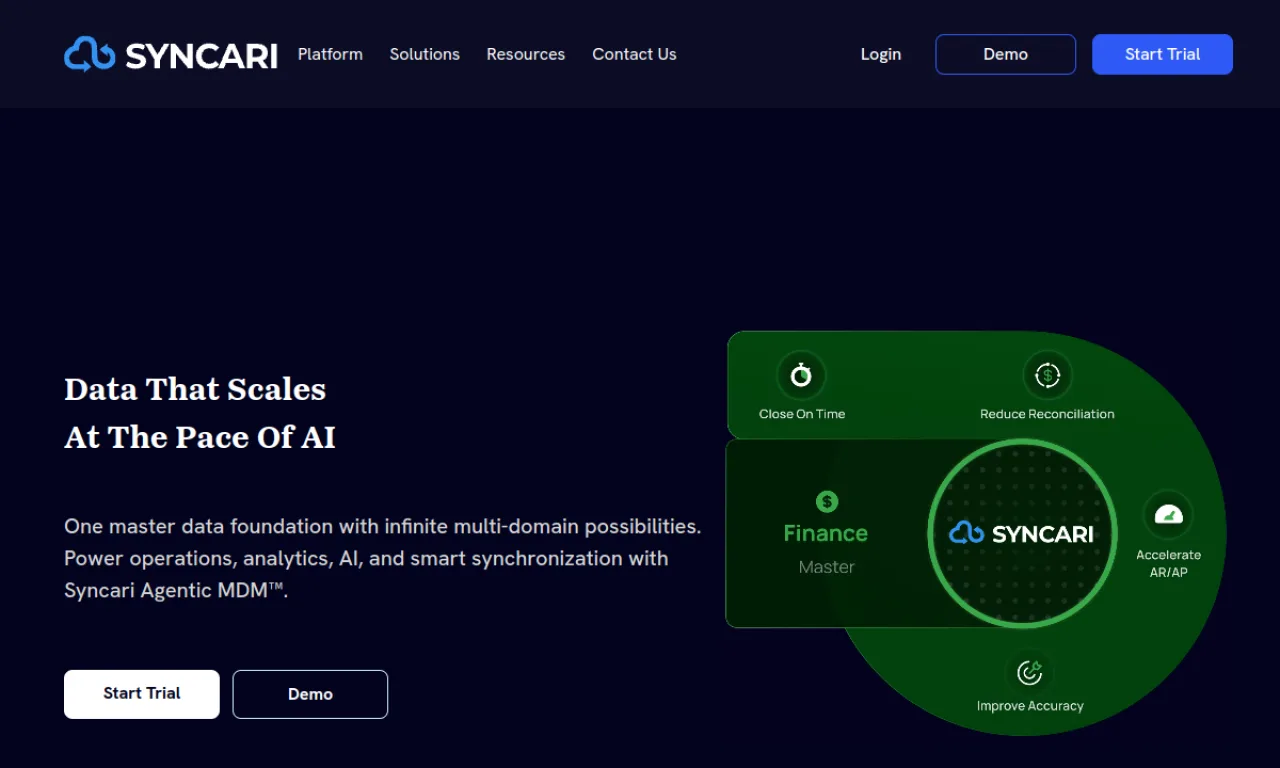Click the Reduce Reconciliation dollar icon
This screenshot has height=768, width=1280.
tap(1047, 376)
